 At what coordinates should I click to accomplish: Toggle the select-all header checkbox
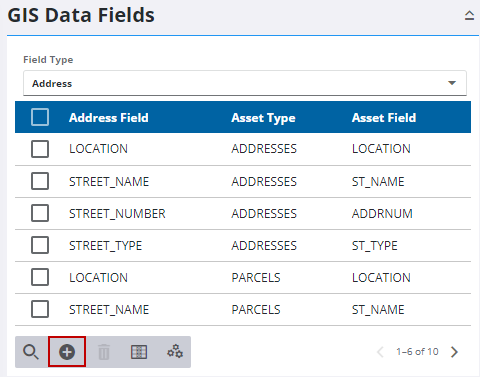tap(40, 117)
